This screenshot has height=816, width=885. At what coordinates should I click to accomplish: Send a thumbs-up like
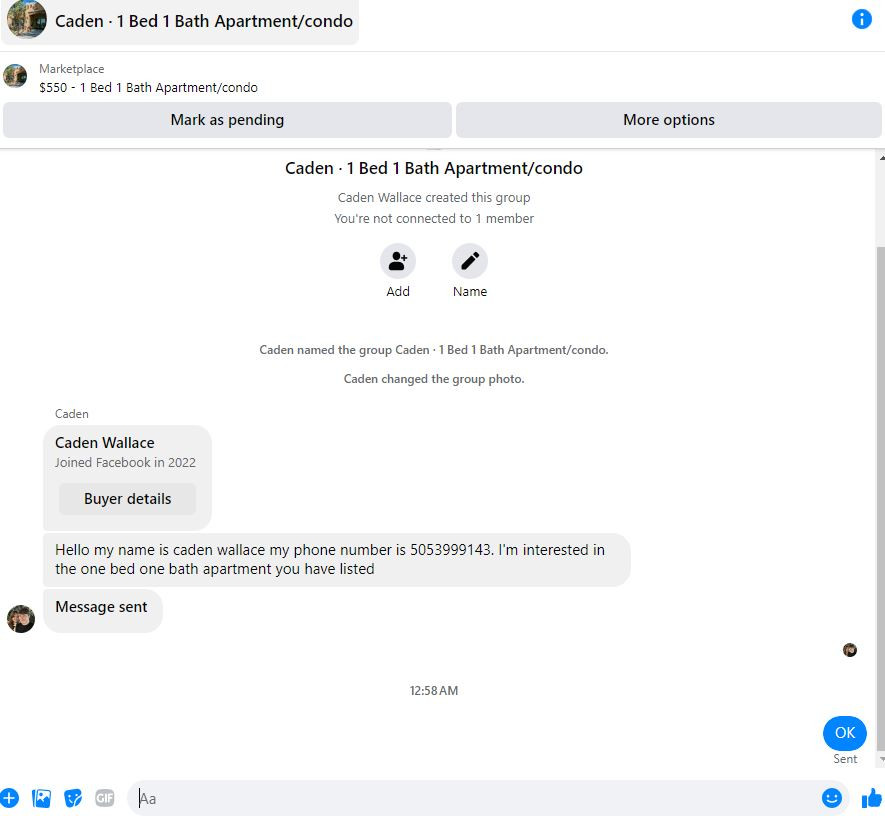coord(871,798)
